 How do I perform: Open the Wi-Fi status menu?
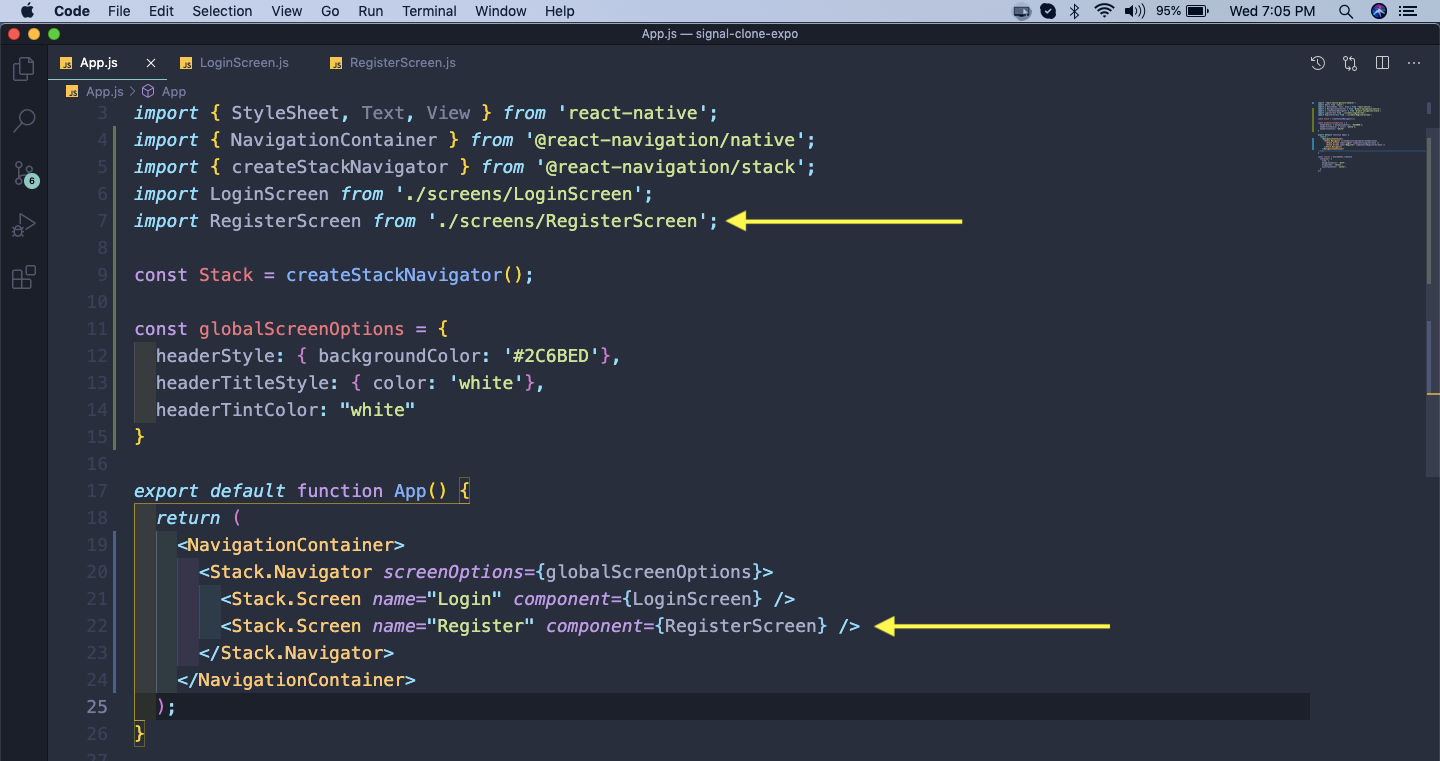[1104, 11]
